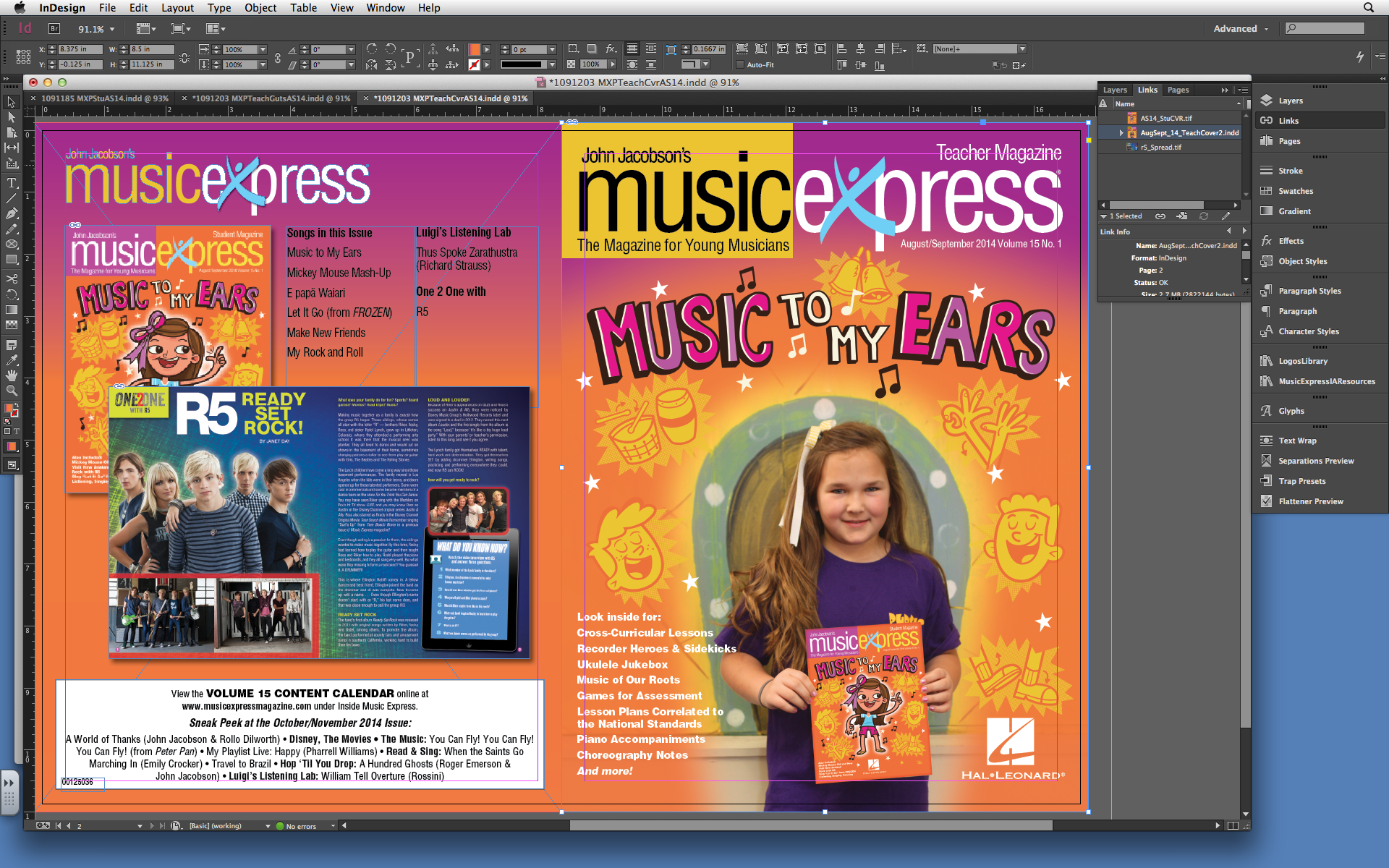Viewport: 1389px width, 868px height.
Task: Select the Zoom tool in toolbox
Action: (12, 391)
